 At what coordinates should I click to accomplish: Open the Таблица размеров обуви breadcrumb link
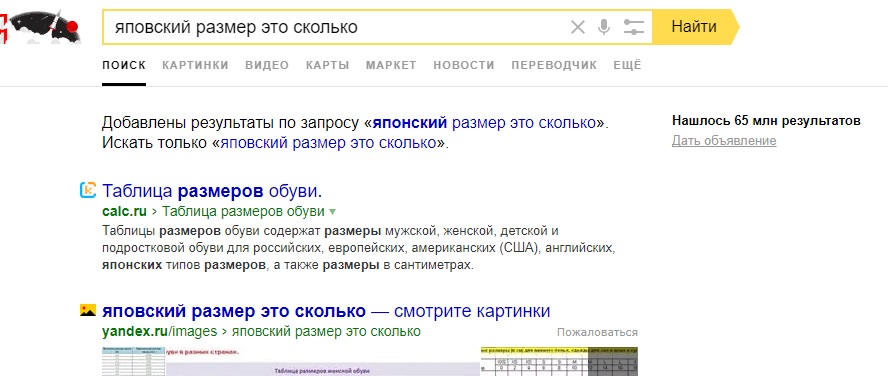point(244,212)
